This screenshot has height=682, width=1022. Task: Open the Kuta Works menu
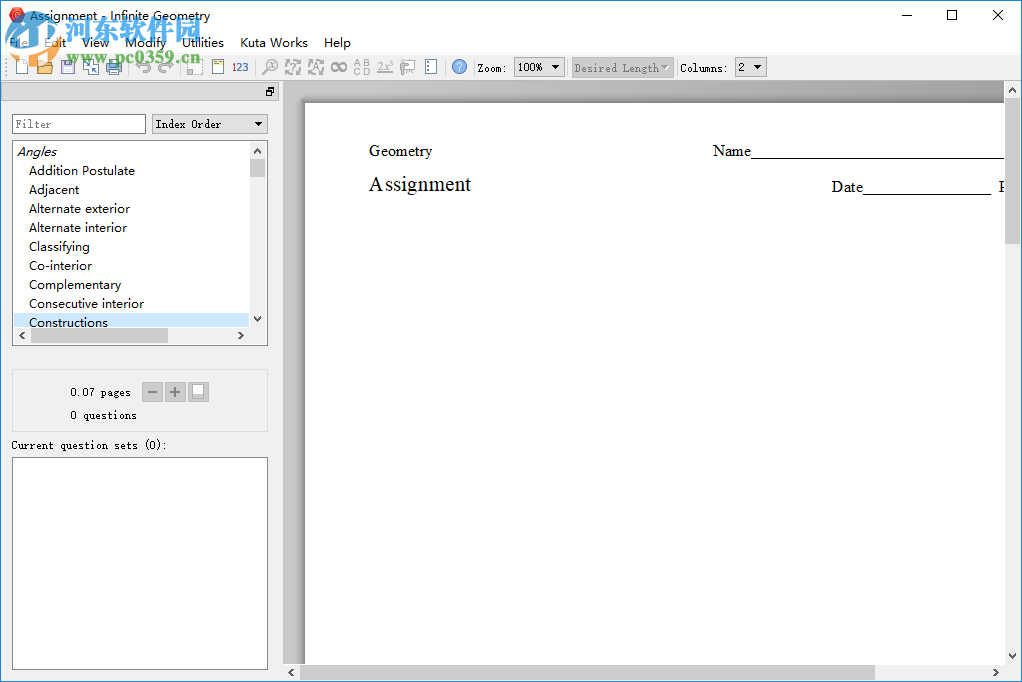(x=274, y=42)
